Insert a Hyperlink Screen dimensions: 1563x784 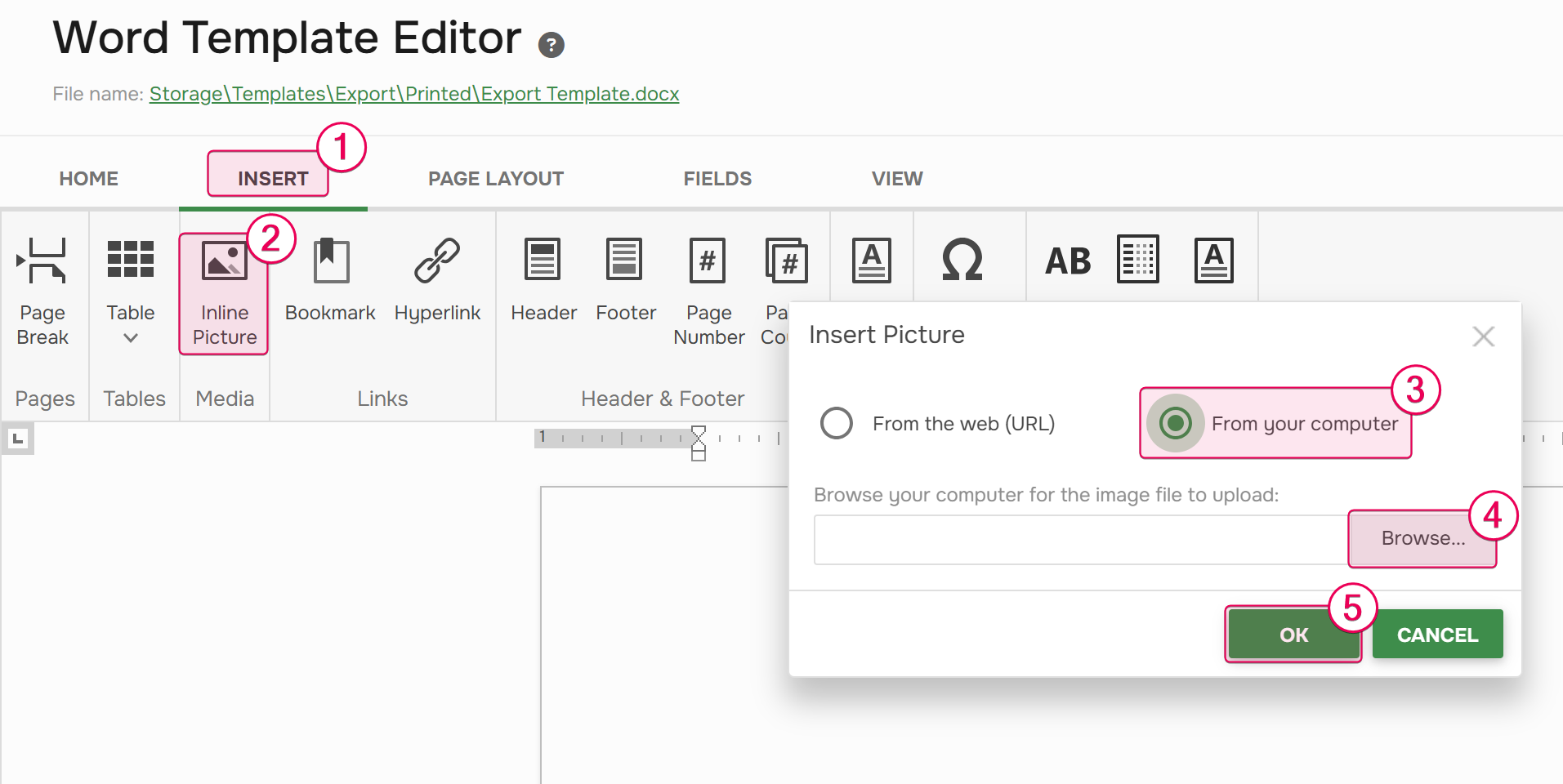tap(437, 280)
